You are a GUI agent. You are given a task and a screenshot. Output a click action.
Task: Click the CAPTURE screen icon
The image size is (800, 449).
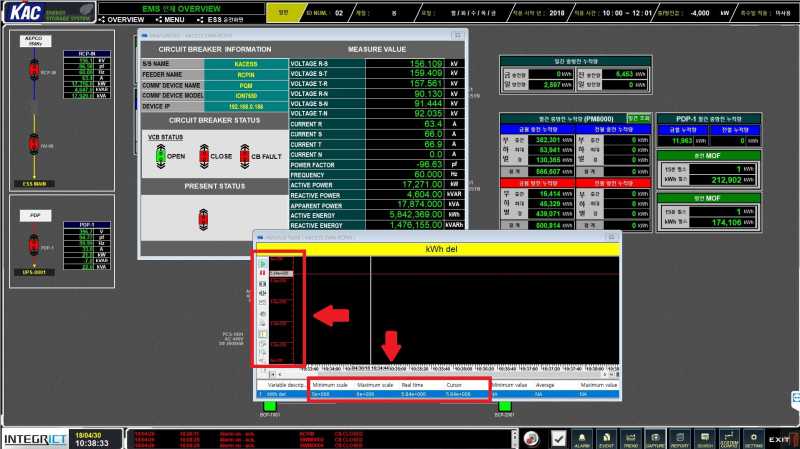(655, 439)
